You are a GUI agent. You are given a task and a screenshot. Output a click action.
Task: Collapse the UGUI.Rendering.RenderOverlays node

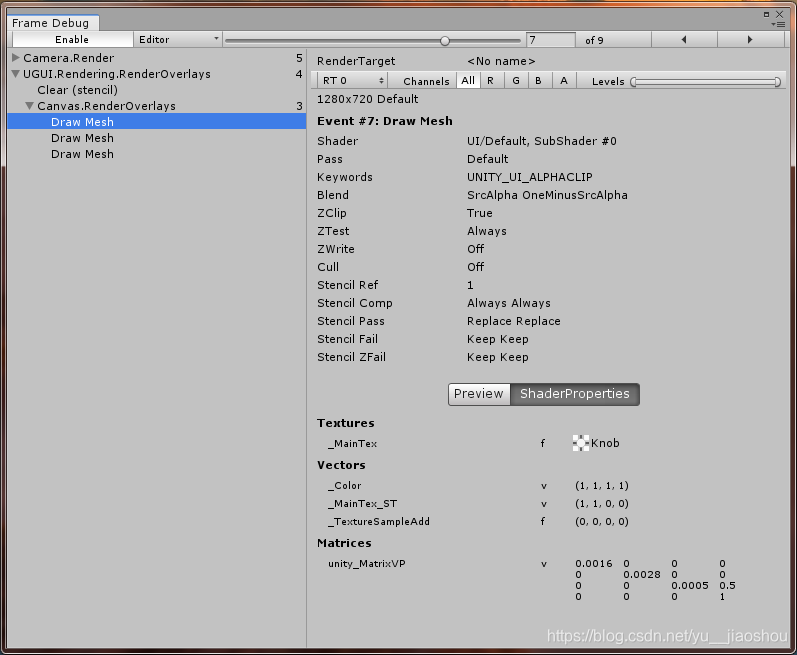coord(16,74)
